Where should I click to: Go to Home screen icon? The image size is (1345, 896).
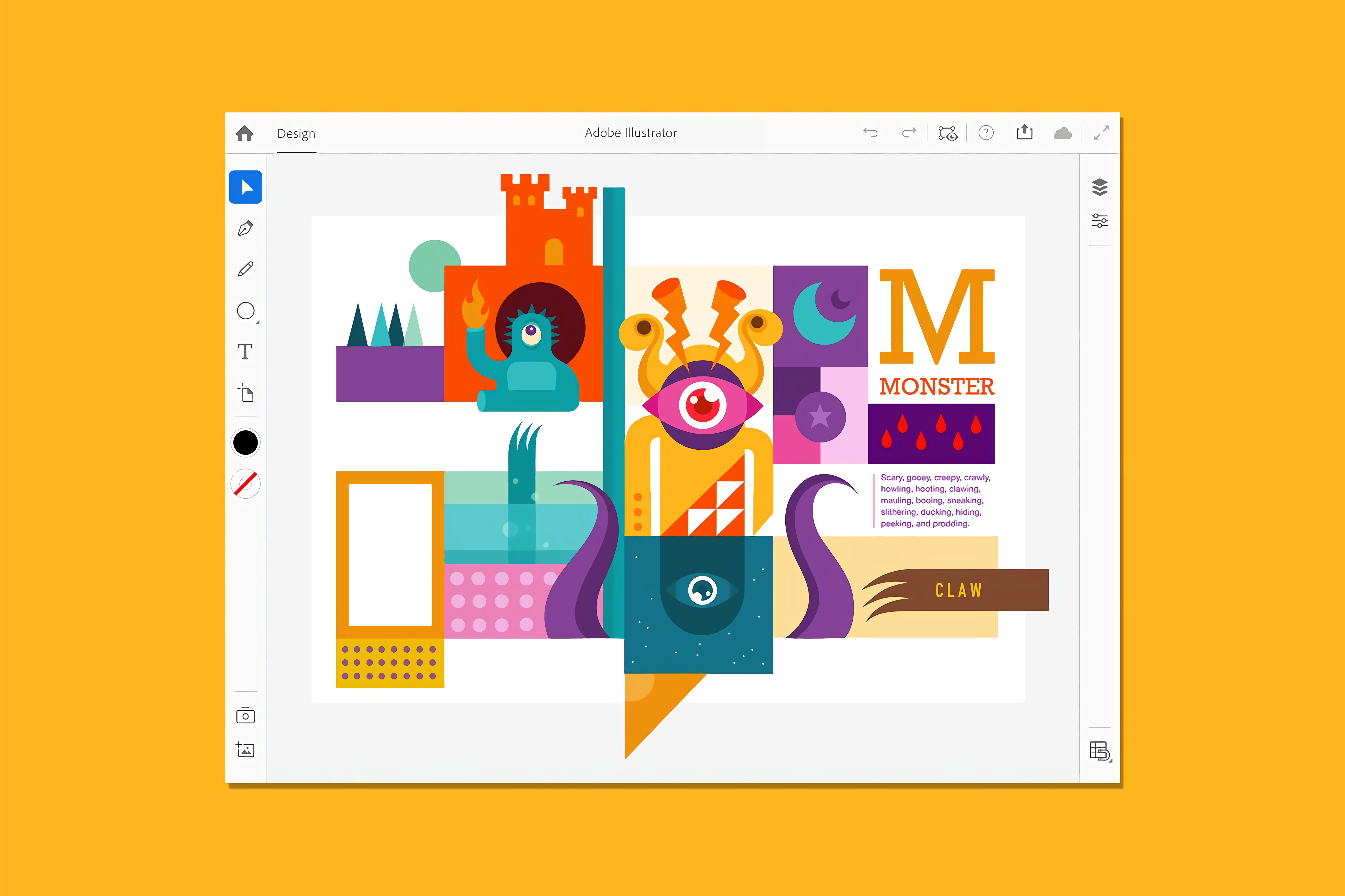pyautogui.click(x=245, y=133)
